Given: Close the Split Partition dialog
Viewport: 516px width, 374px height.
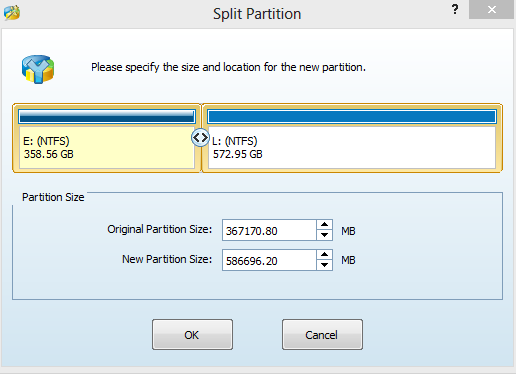Looking at the screenshot, I should point(491,10).
